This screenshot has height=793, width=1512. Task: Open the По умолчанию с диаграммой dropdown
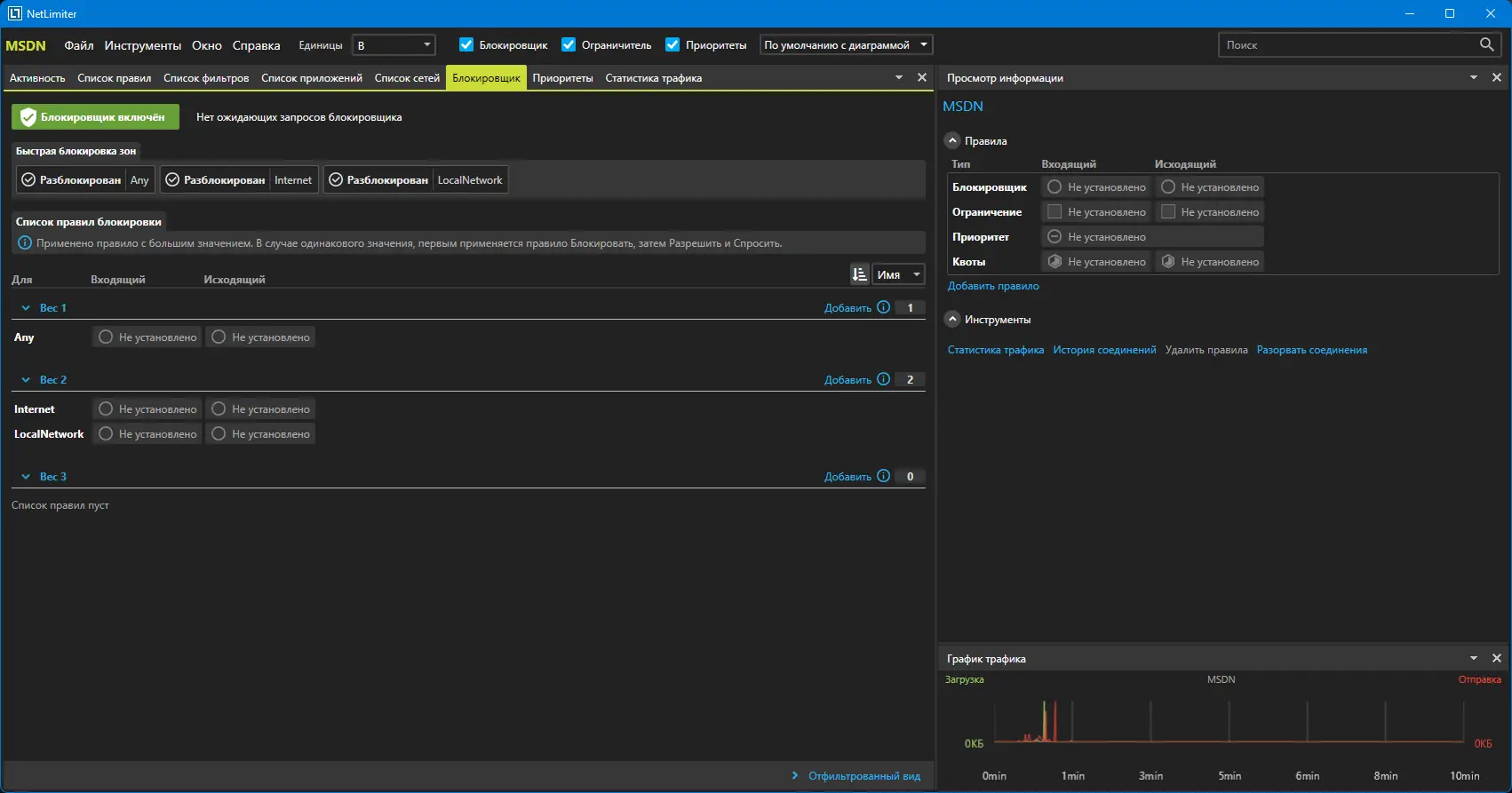845,45
